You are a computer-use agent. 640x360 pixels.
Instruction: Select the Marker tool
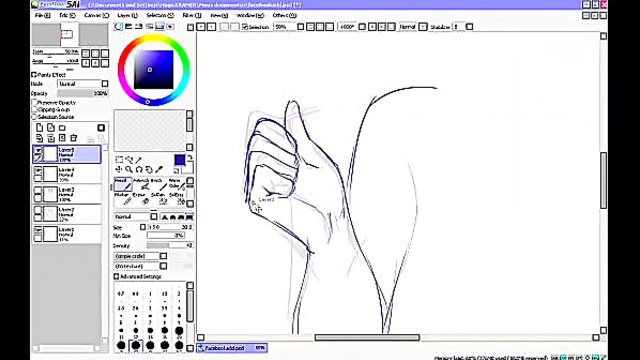tap(122, 199)
